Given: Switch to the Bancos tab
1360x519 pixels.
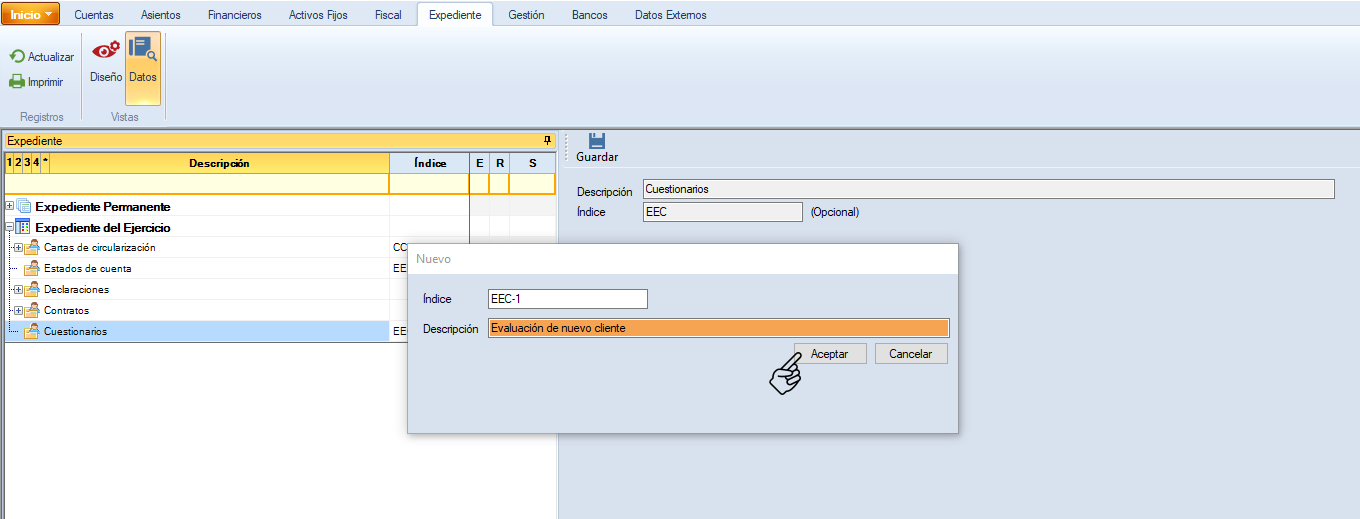Looking at the screenshot, I should (589, 15).
